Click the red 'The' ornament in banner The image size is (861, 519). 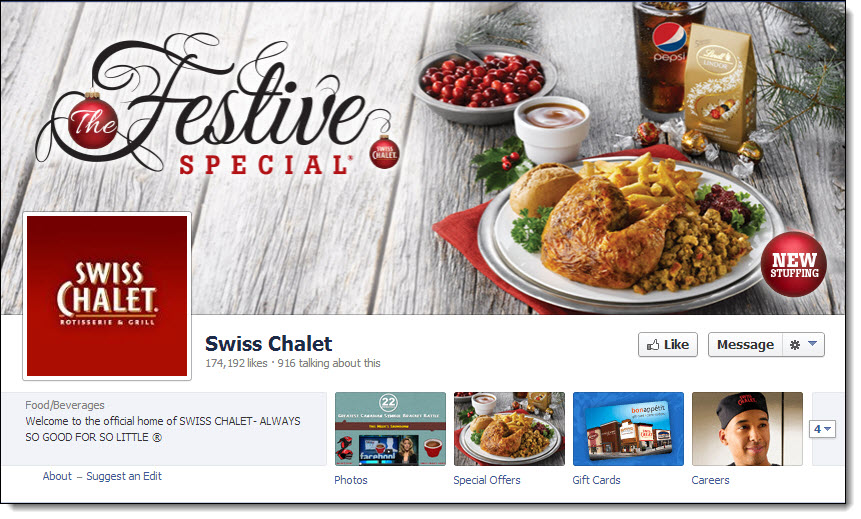(x=93, y=122)
